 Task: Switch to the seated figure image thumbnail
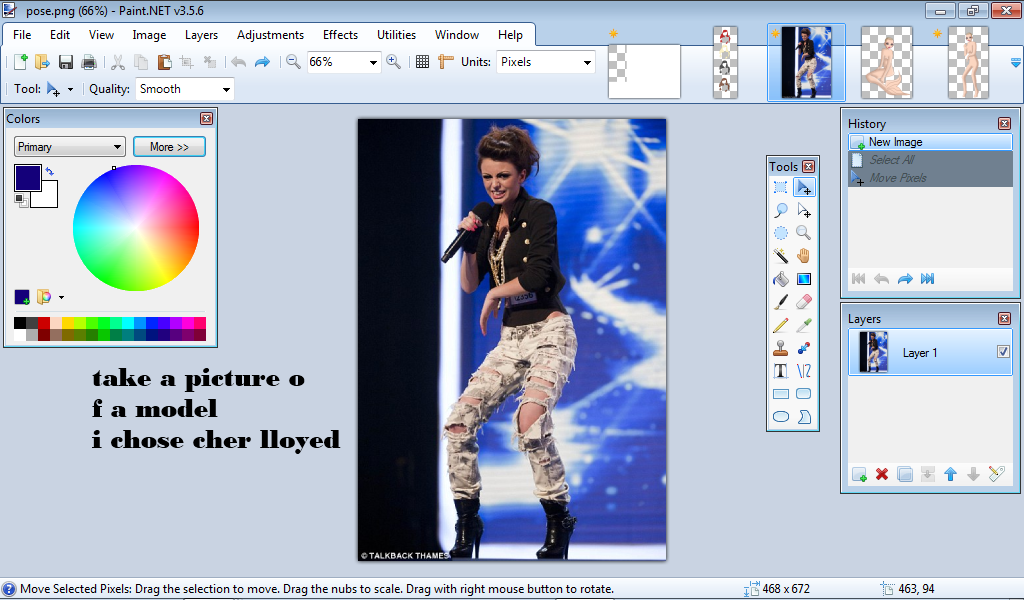click(x=886, y=63)
